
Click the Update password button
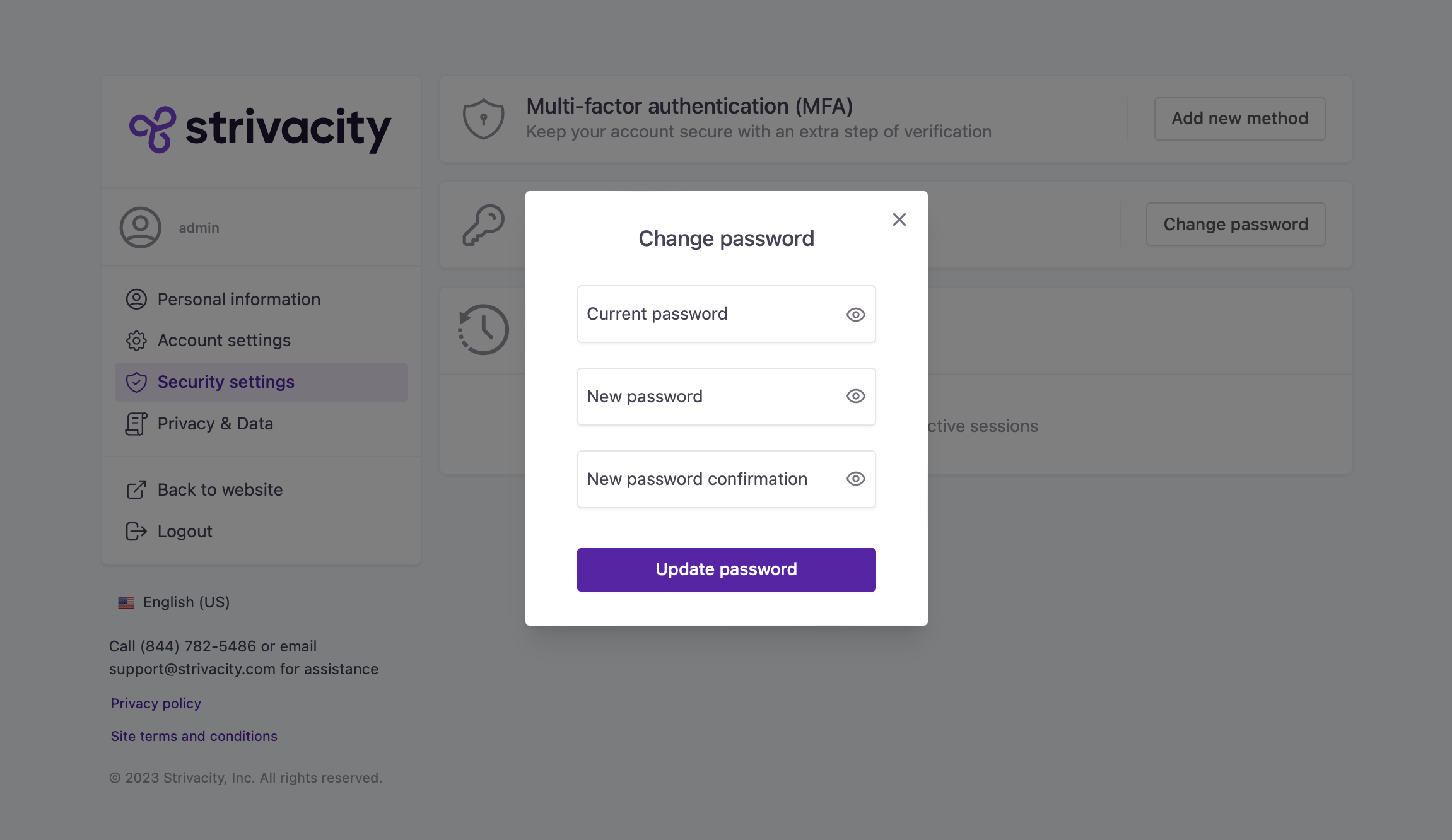coord(726,569)
